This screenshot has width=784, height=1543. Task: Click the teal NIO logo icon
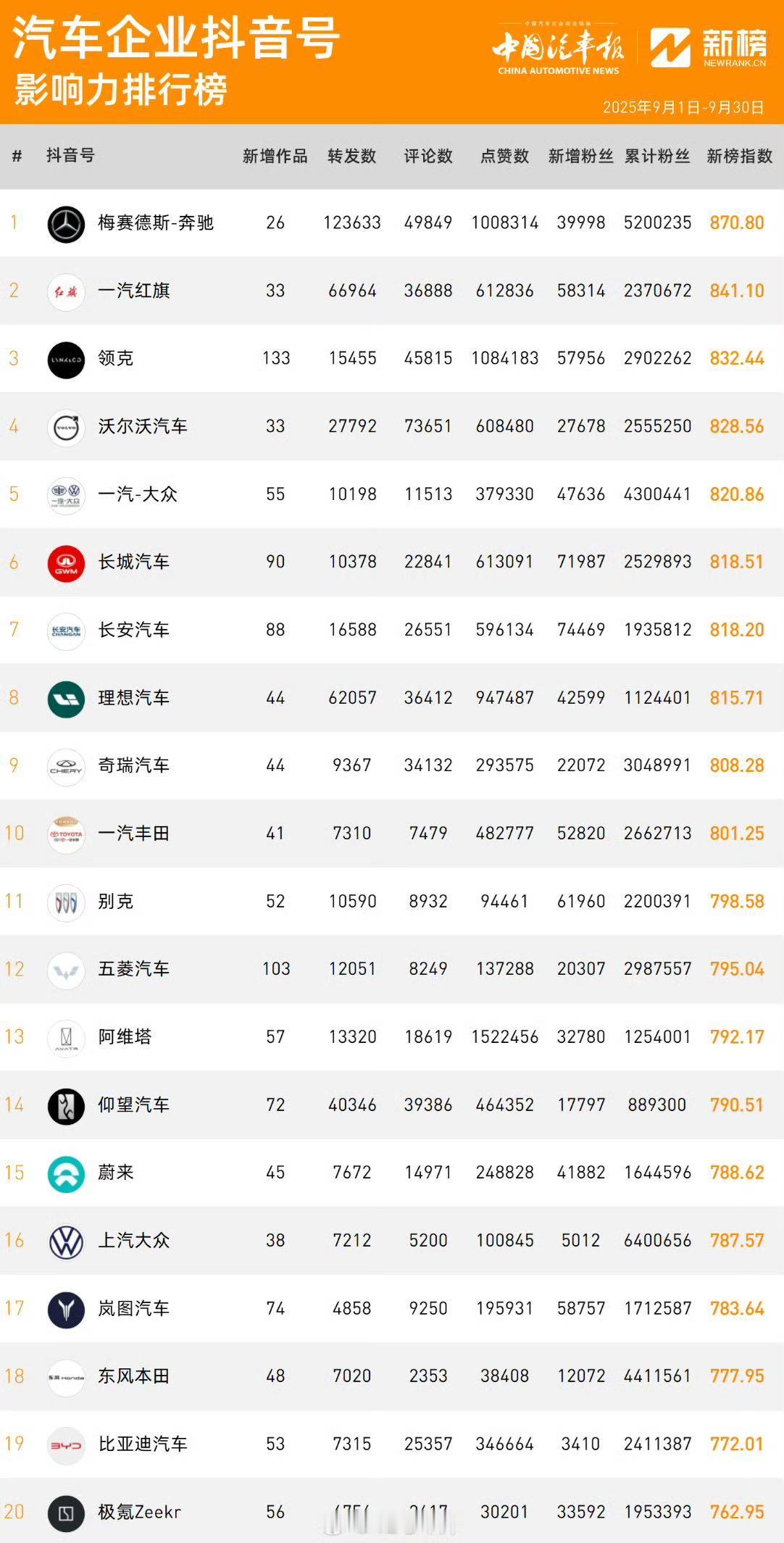66,1174
